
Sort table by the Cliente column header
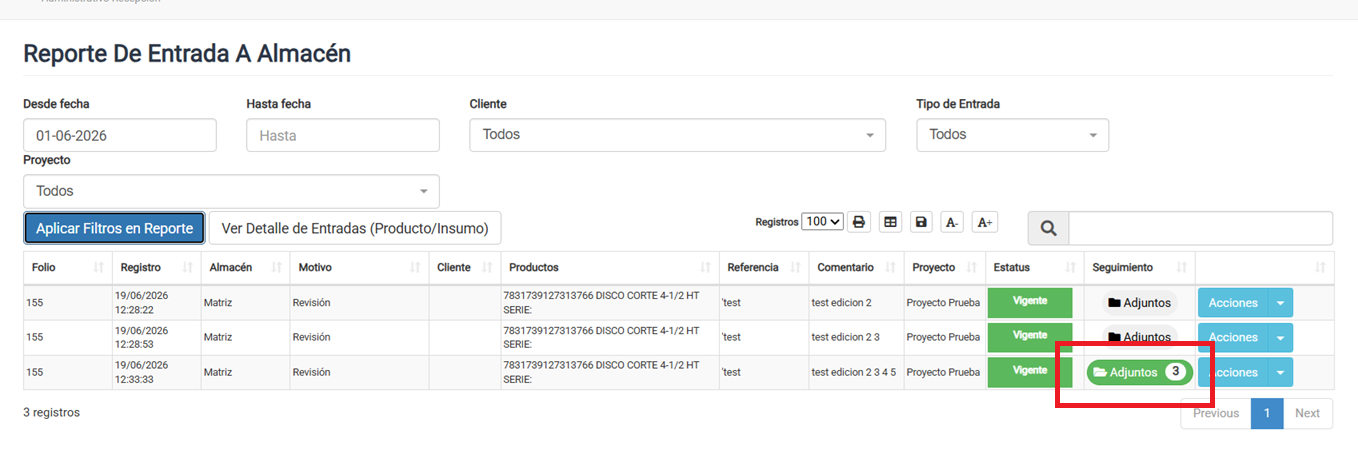[465, 268]
